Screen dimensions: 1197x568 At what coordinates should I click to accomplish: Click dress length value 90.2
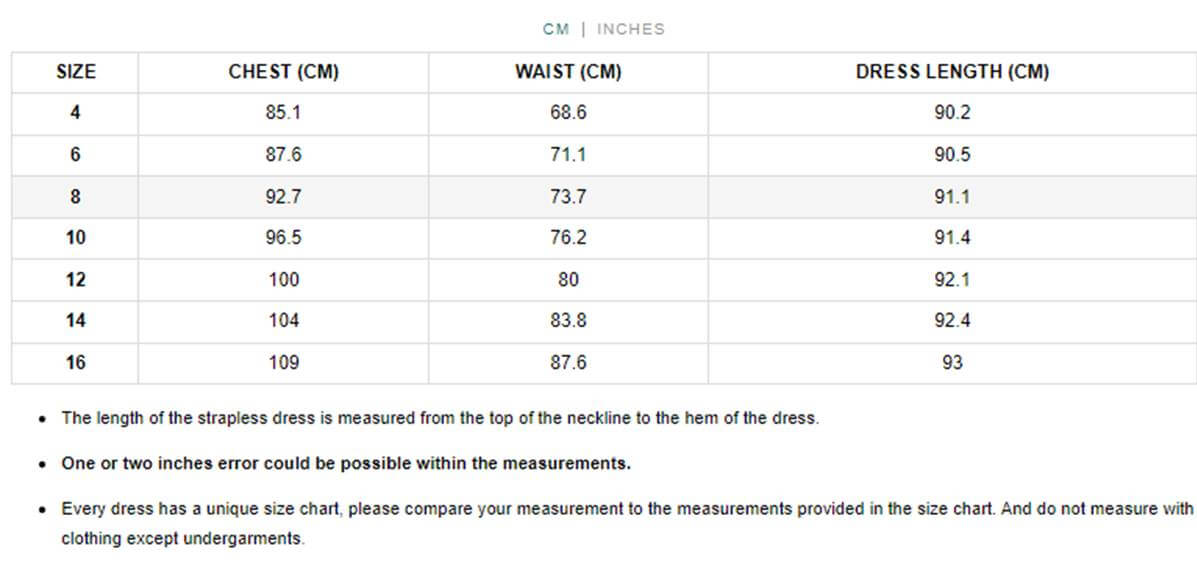(952, 113)
